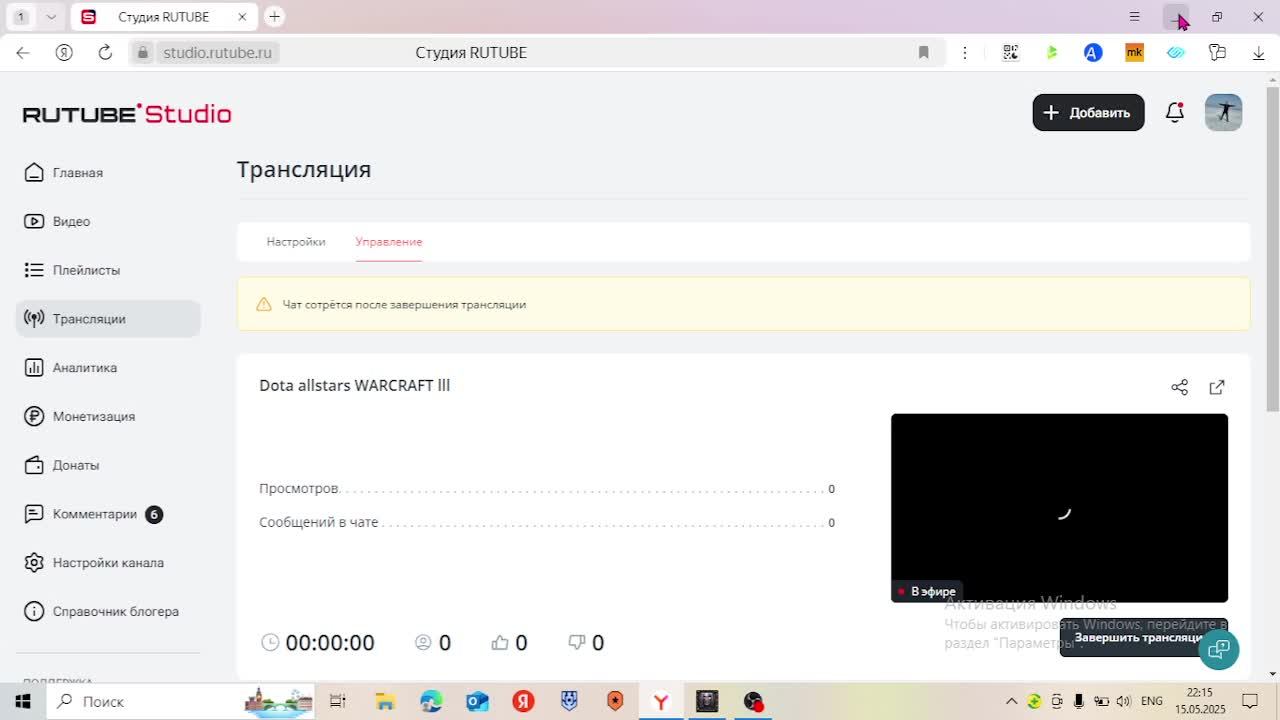
Task: Click the Dota allstars WARCRAFT lll title
Action: 355,386
